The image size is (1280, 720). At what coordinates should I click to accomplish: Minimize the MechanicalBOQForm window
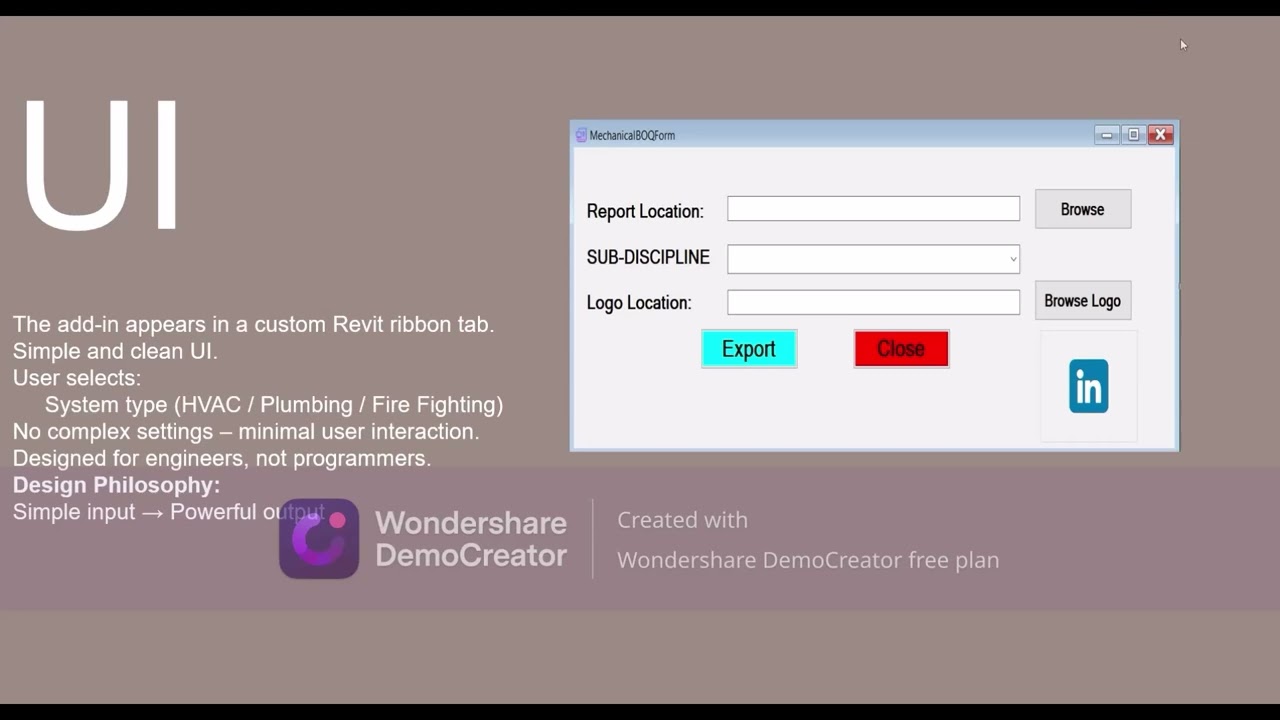[x=1106, y=135]
